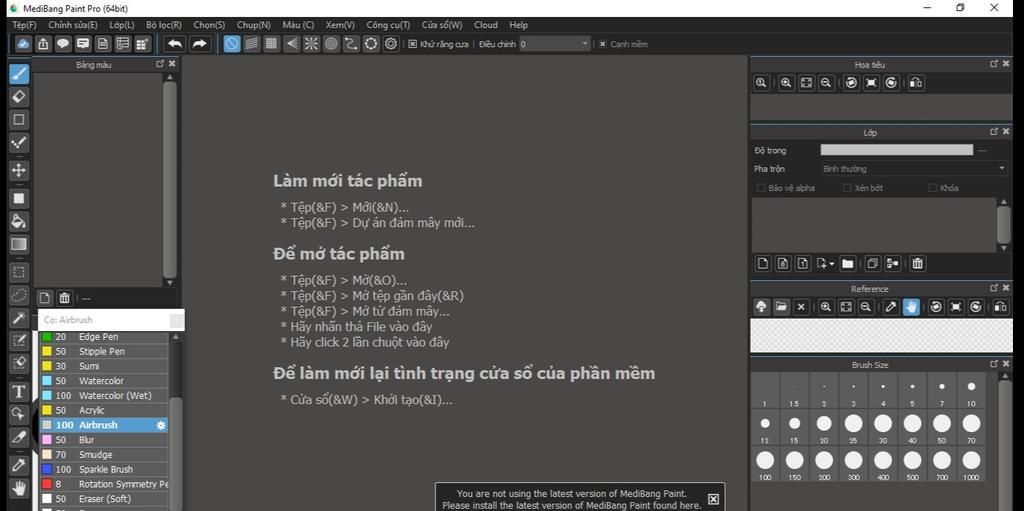
Task: Open Lớp(L) menu
Action: click(x=121, y=25)
